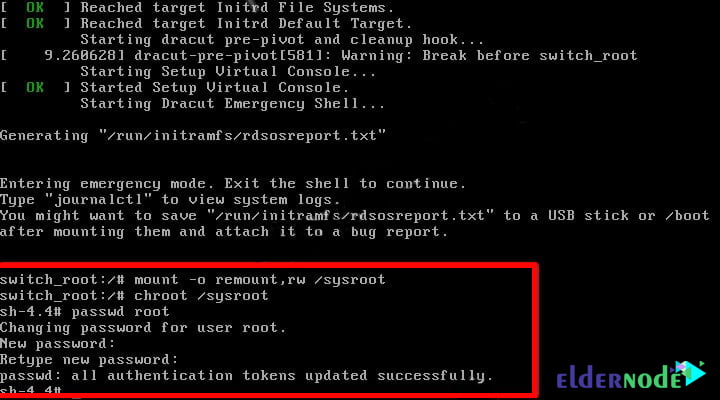Click the Changing password for user root line
720x400 pixels.
pyautogui.click(x=143, y=327)
